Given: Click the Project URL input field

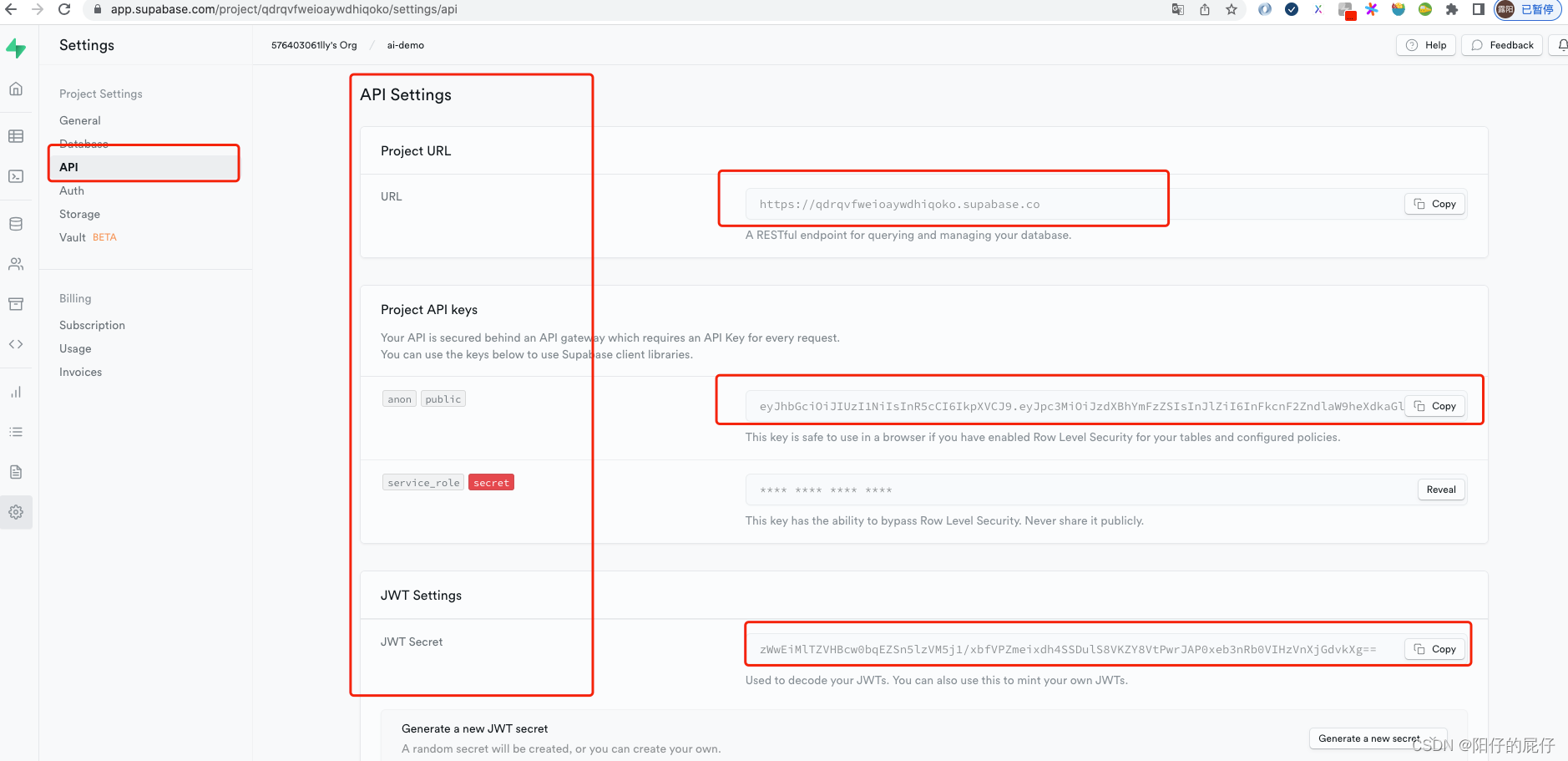Looking at the screenshot, I should click(1106, 204).
